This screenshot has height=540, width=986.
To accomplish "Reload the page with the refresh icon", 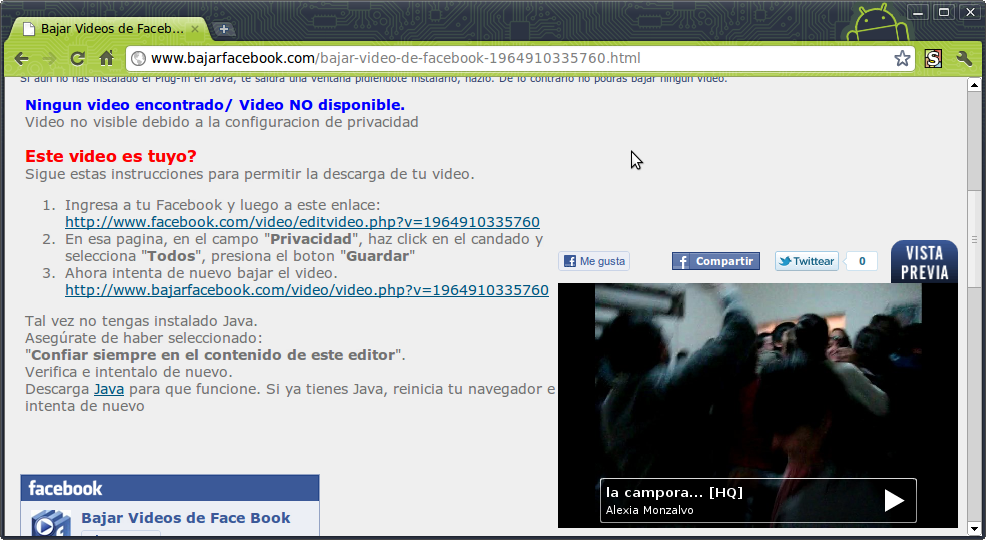I will [77, 58].
